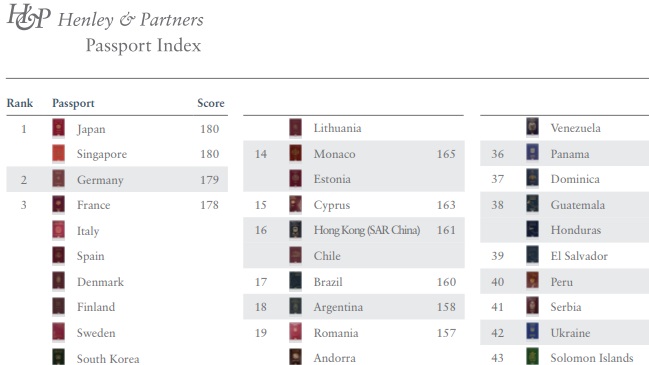Click the Solomon Islands passport icon
649x365 pixels.
(x=532, y=357)
